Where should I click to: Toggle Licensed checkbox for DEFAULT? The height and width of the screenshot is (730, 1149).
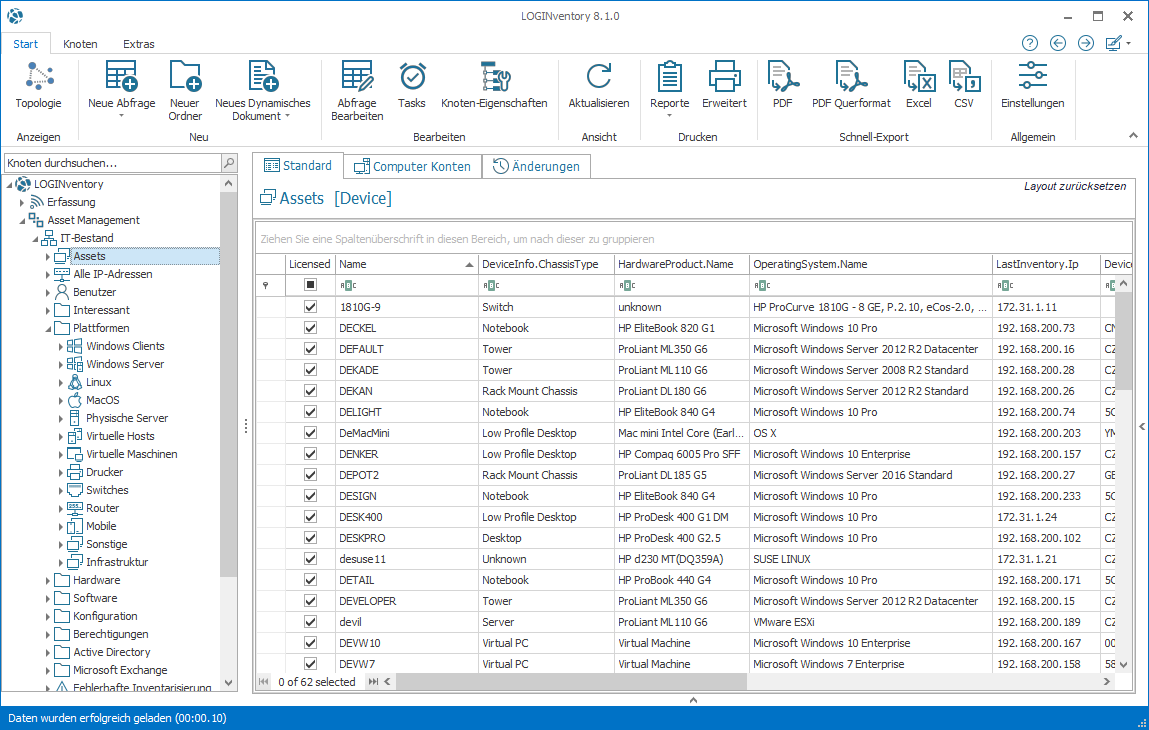point(311,349)
